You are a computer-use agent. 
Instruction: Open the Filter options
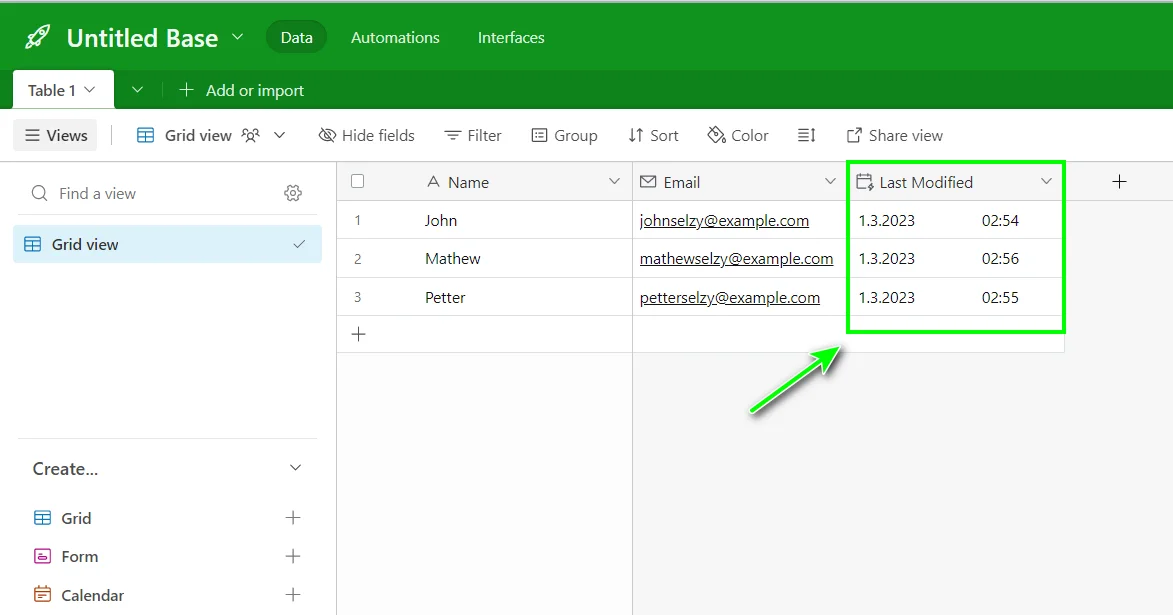pos(472,135)
